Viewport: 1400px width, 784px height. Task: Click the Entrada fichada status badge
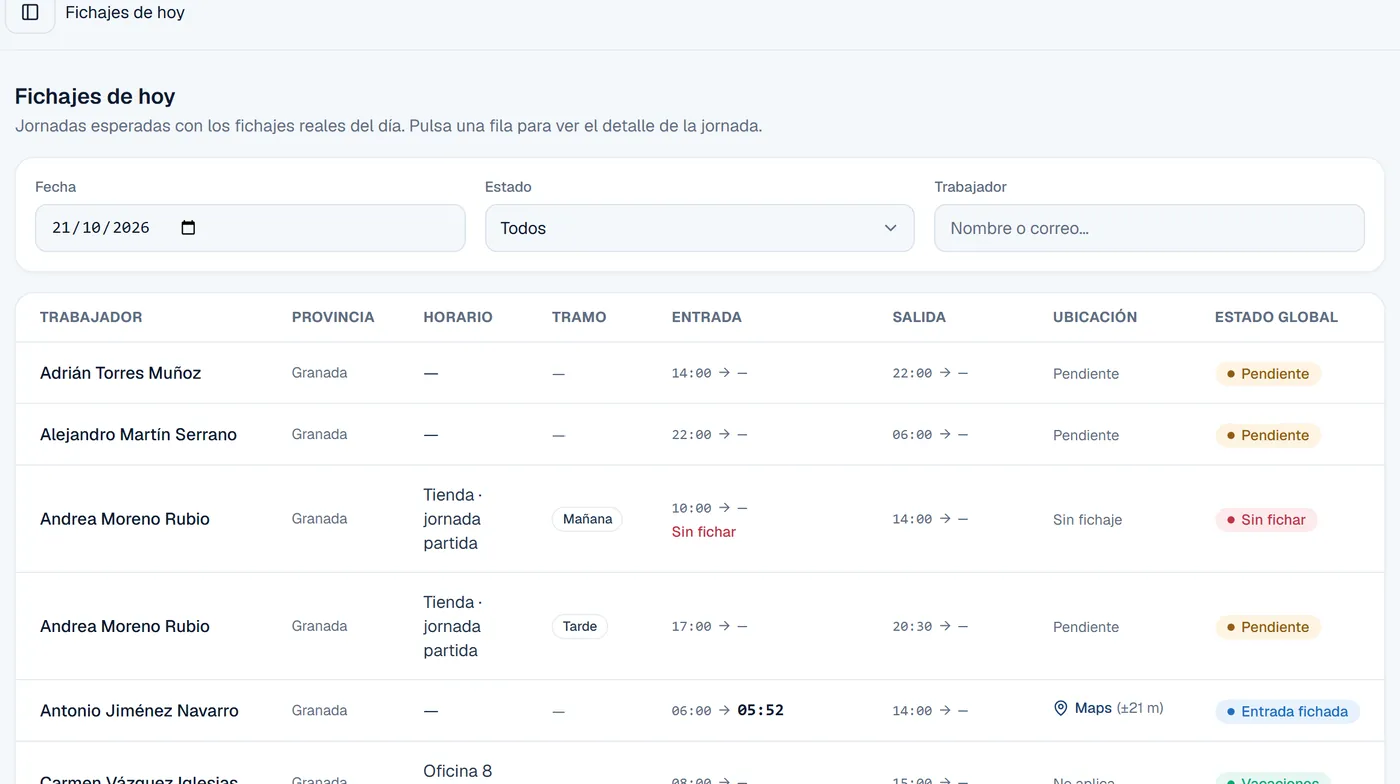click(1287, 712)
